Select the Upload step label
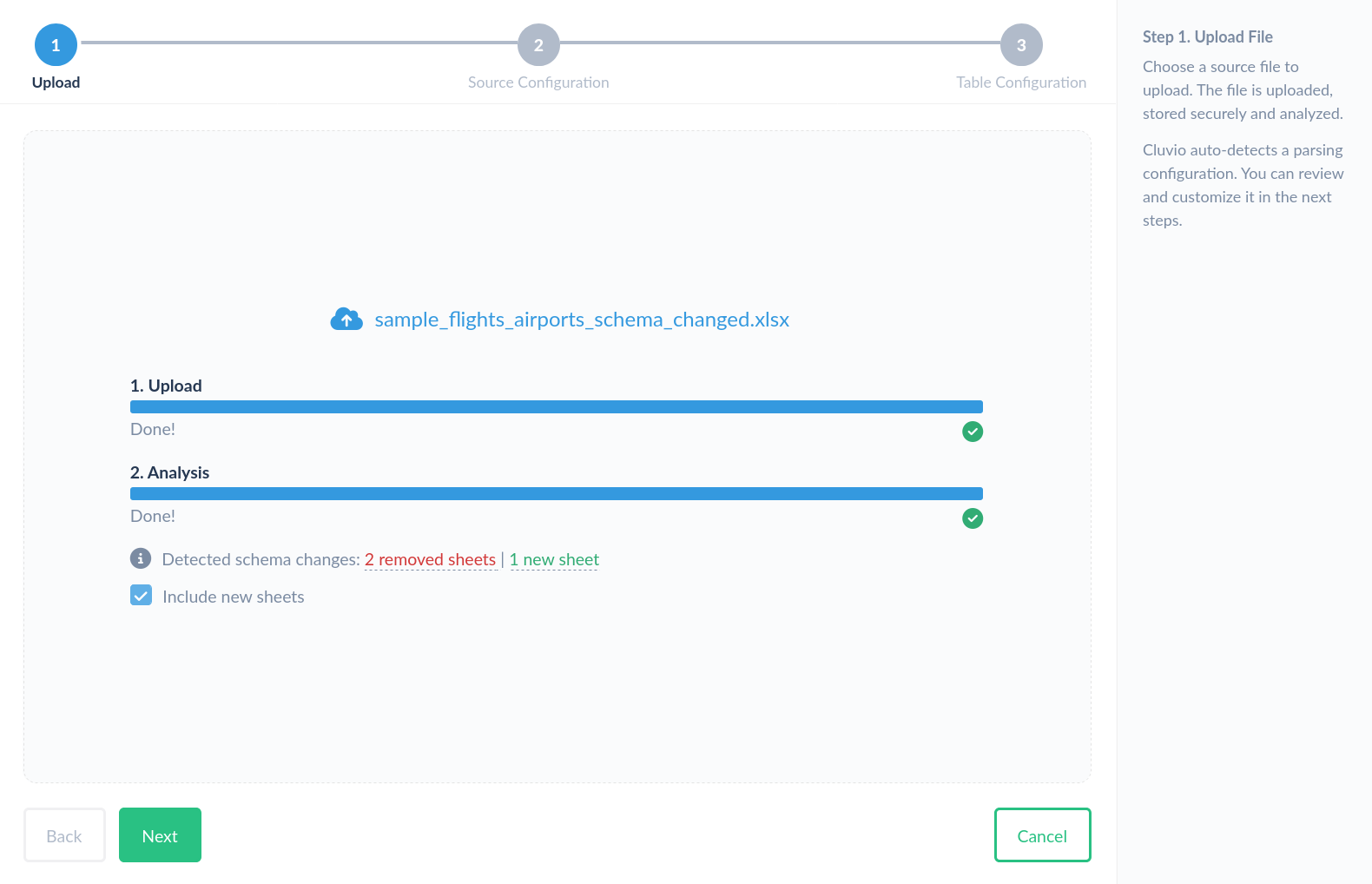Viewport: 1372px width, 884px height. pos(56,82)
